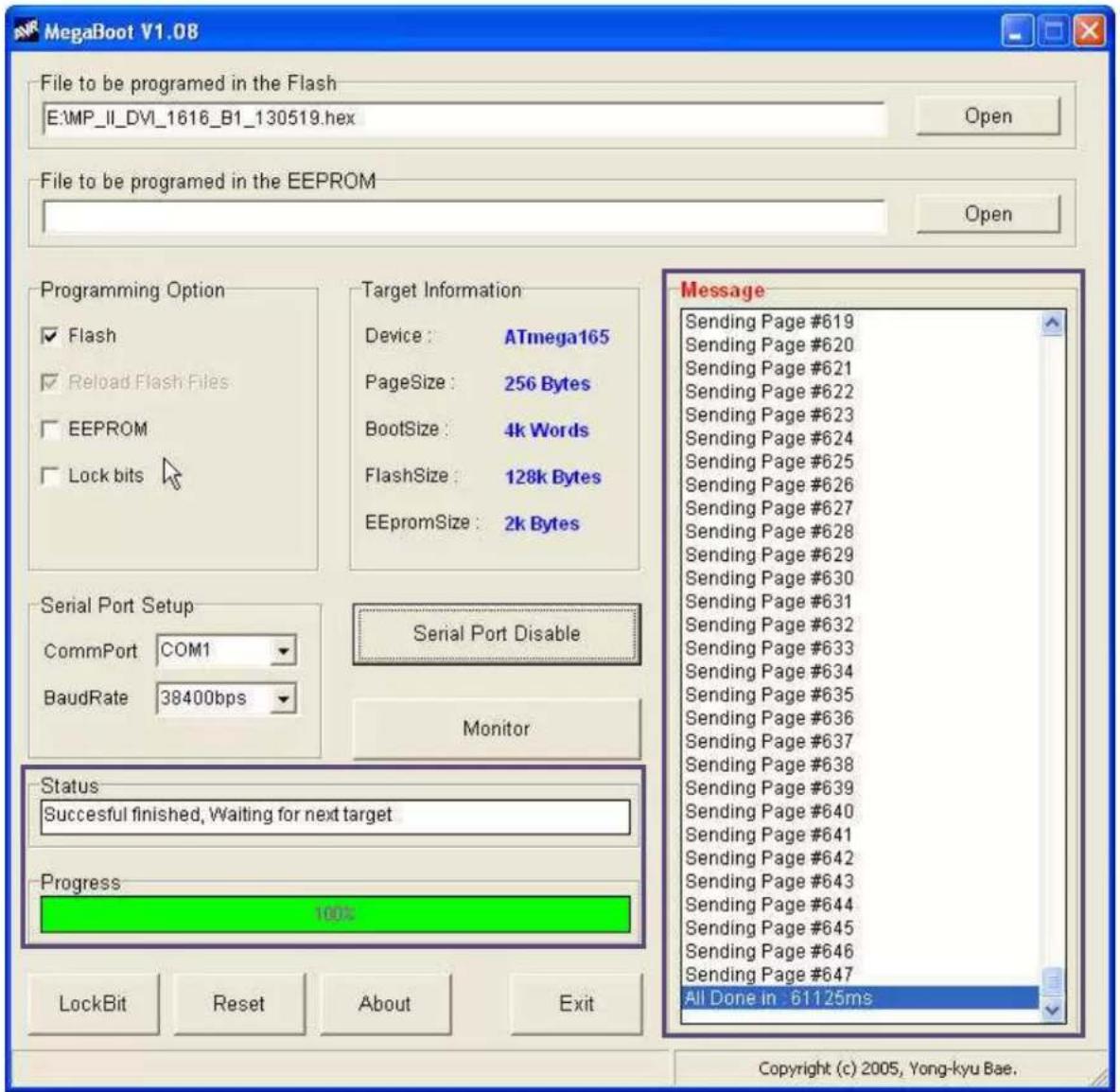Open an EEPROM file with its Open button
Screen dimensions: 1120x1092
(988, 214)
